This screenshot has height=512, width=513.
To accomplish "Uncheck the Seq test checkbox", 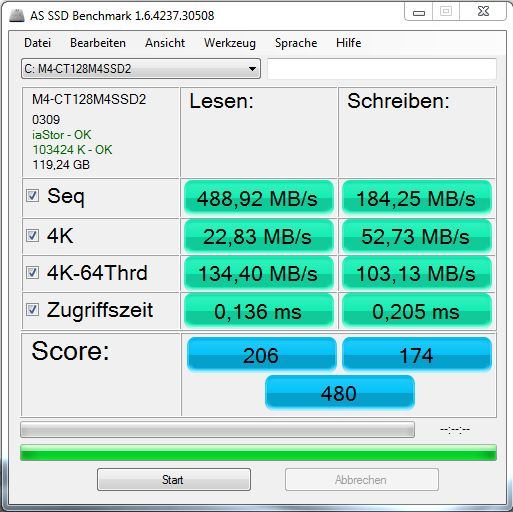I will tap(32, 196).
